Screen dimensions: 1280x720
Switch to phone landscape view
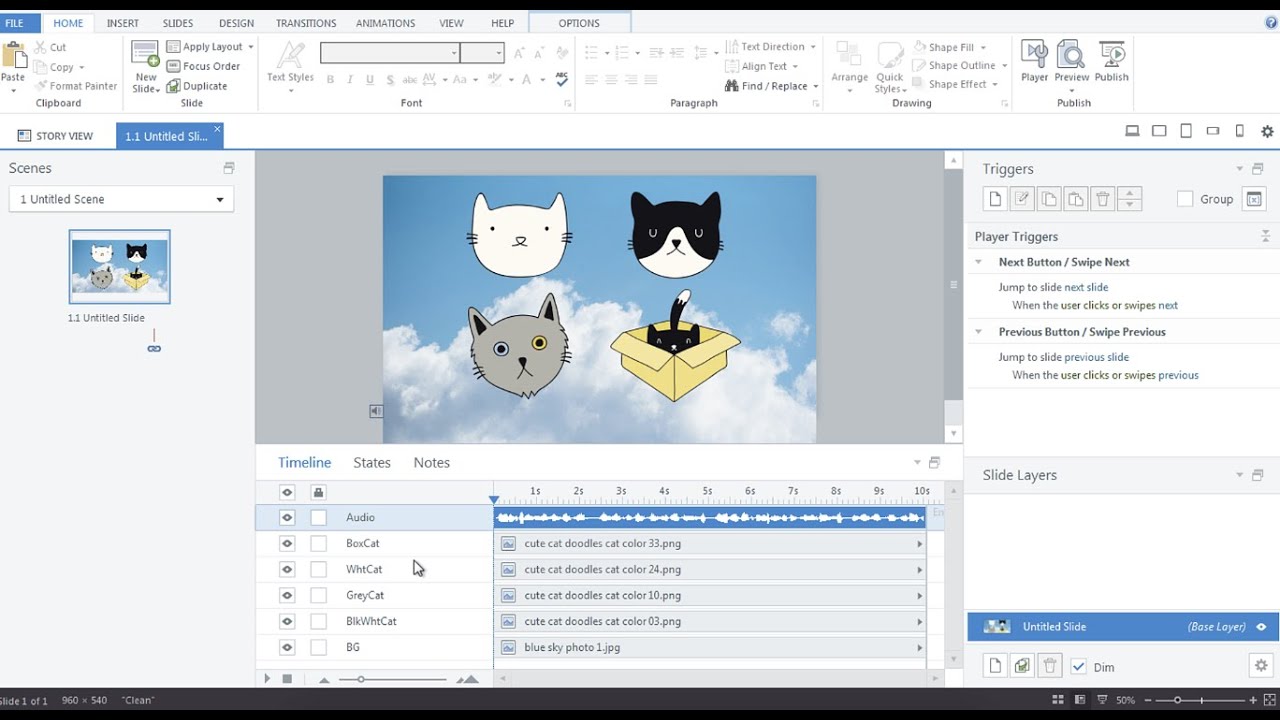click(x=1213, y=131)
